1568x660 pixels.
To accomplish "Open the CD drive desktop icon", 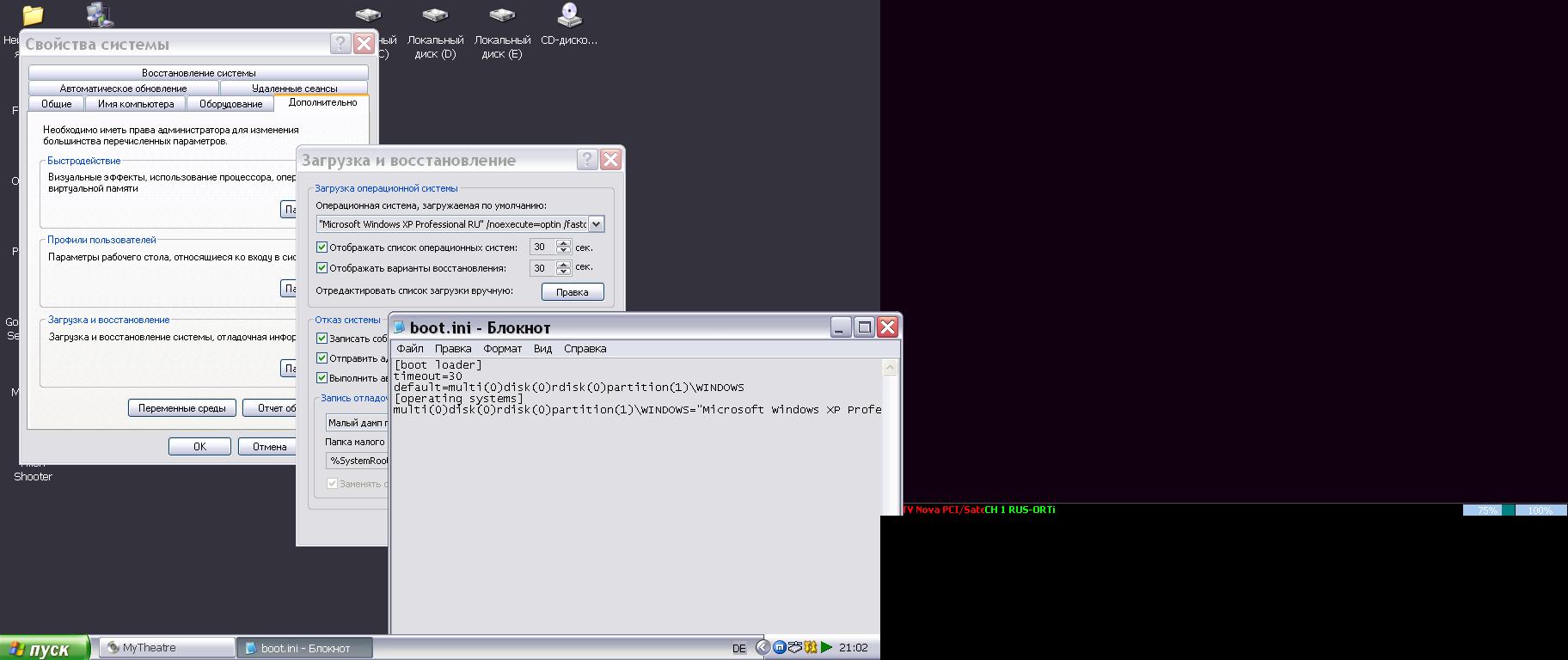I will point(569,26).
